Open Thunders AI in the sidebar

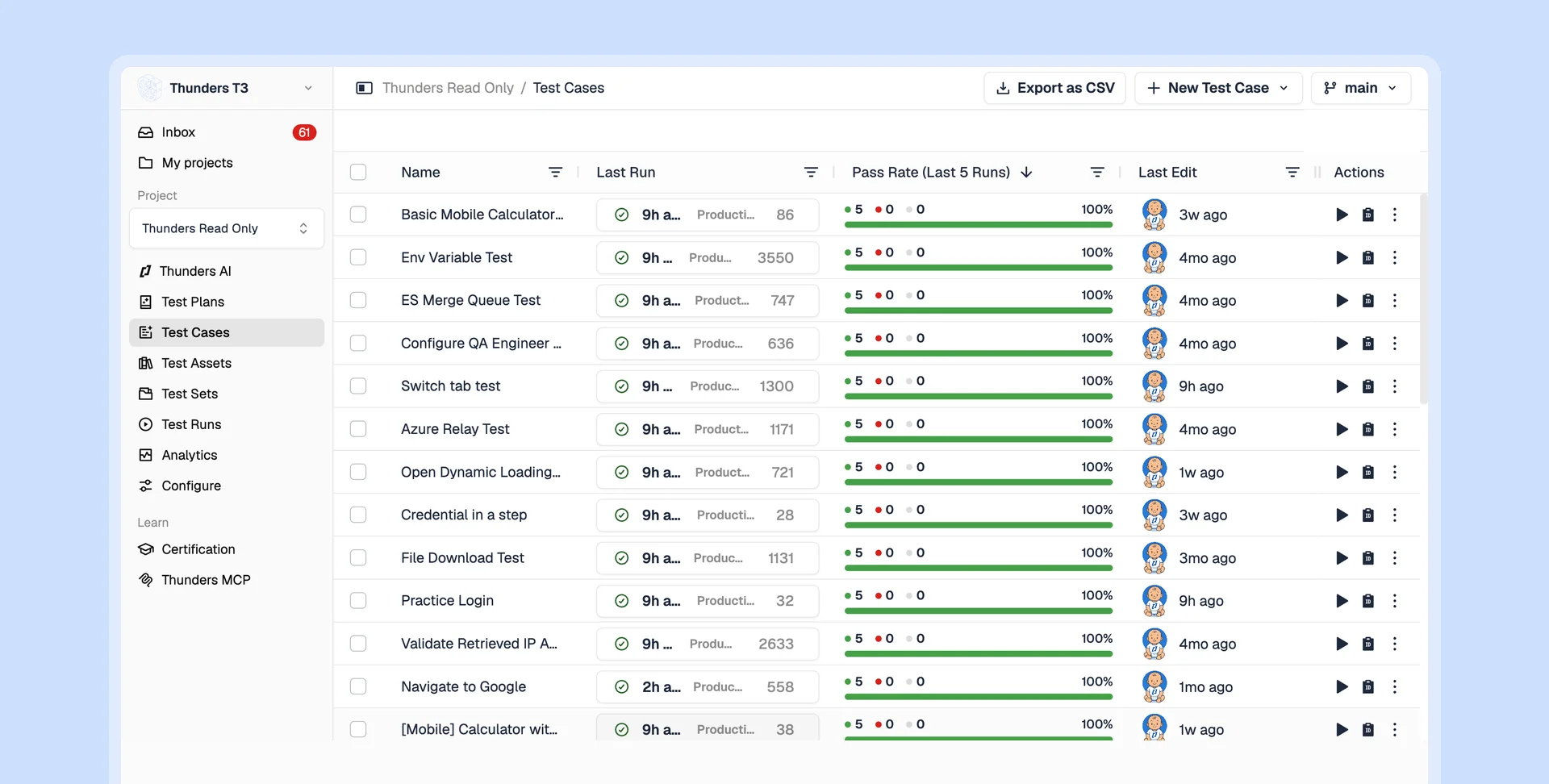click(226, 271)
